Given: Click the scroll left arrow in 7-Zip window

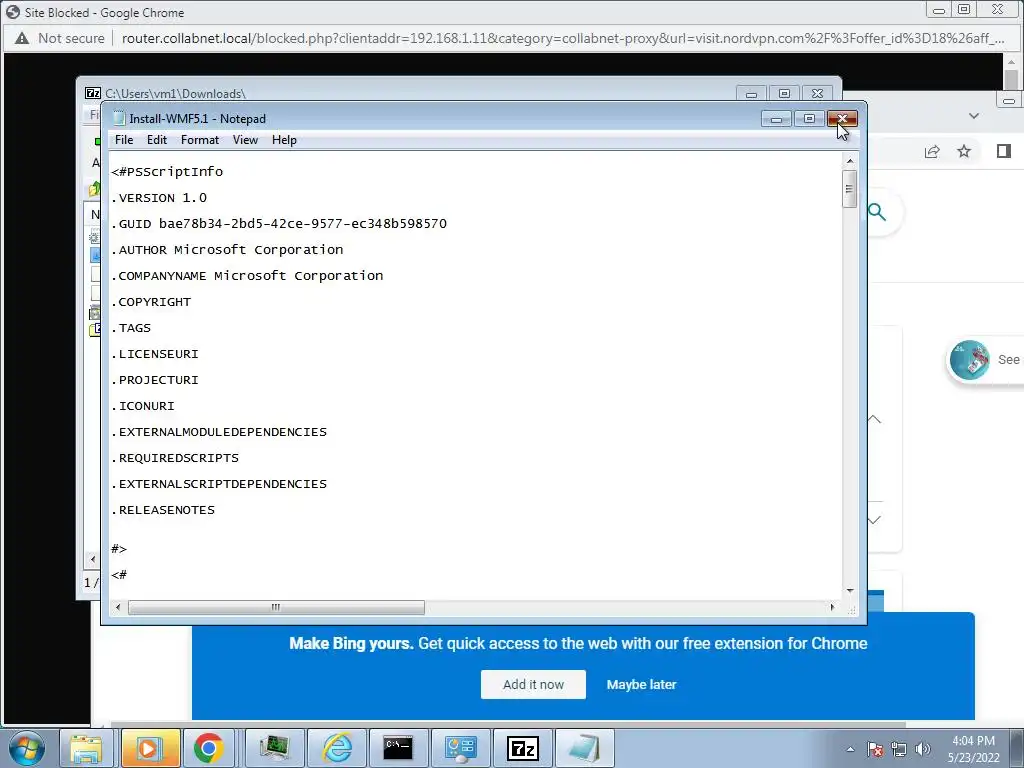Looking at the screenshot, I should [92, 559].
